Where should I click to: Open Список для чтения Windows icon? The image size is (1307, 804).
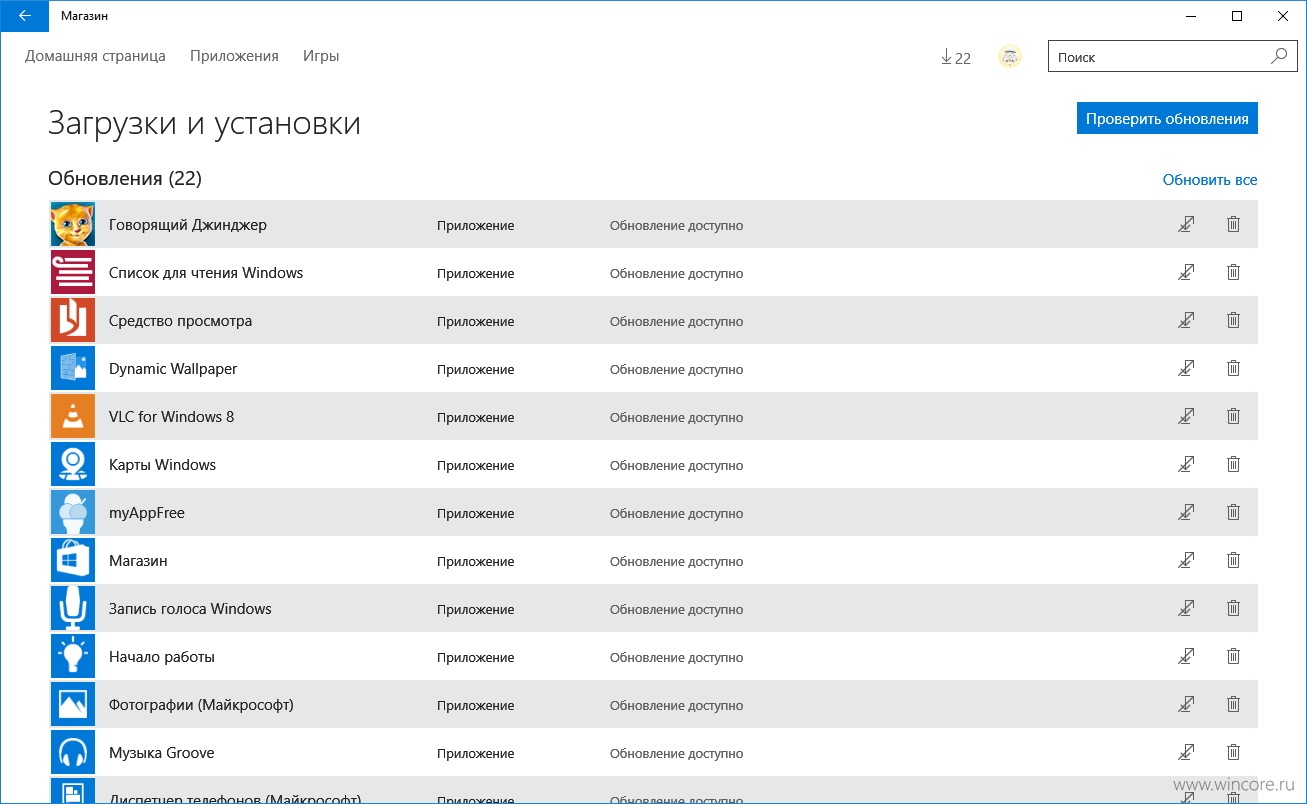73,273
